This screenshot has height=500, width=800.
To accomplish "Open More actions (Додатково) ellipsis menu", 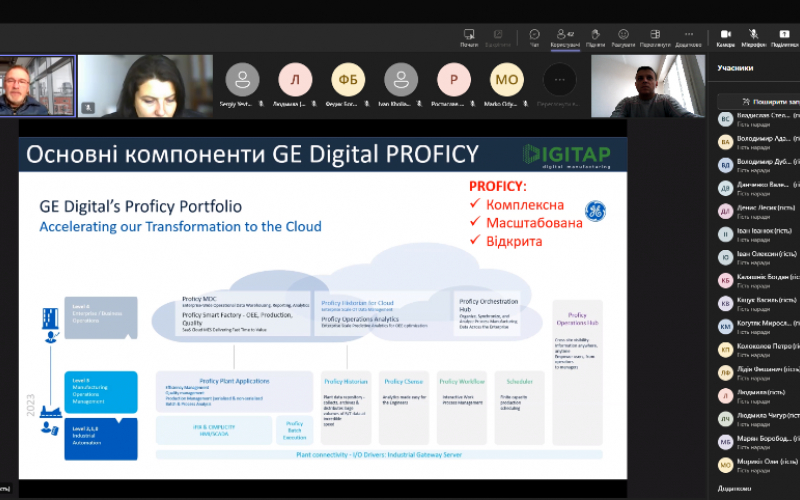I will click(x=688, y=38).
